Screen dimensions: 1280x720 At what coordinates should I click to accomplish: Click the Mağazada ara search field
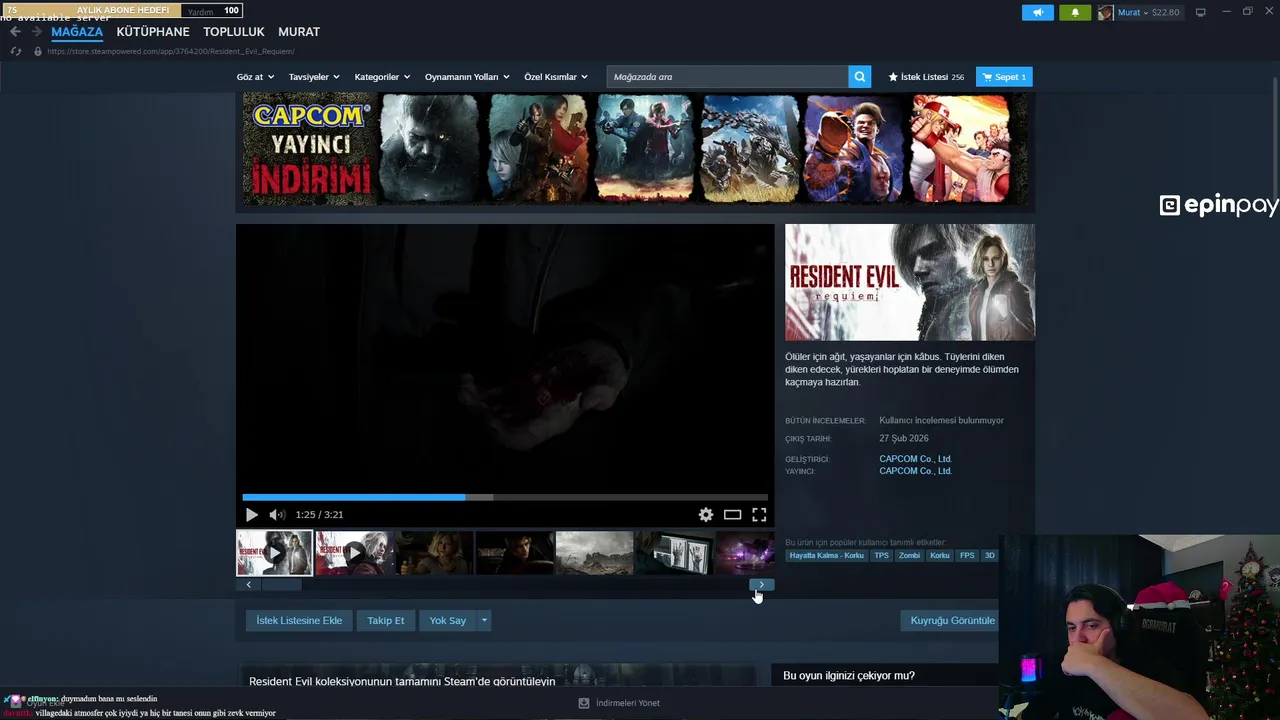coord(728,77)
